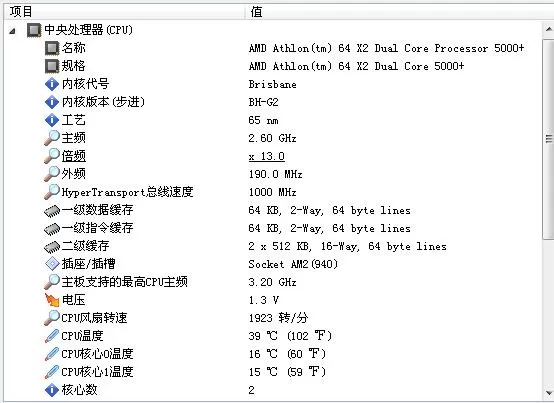Click the info icon beside 内核版本(步进)
Image resolution: width=554 pixels, height=403 pixels.
(52, 102)
